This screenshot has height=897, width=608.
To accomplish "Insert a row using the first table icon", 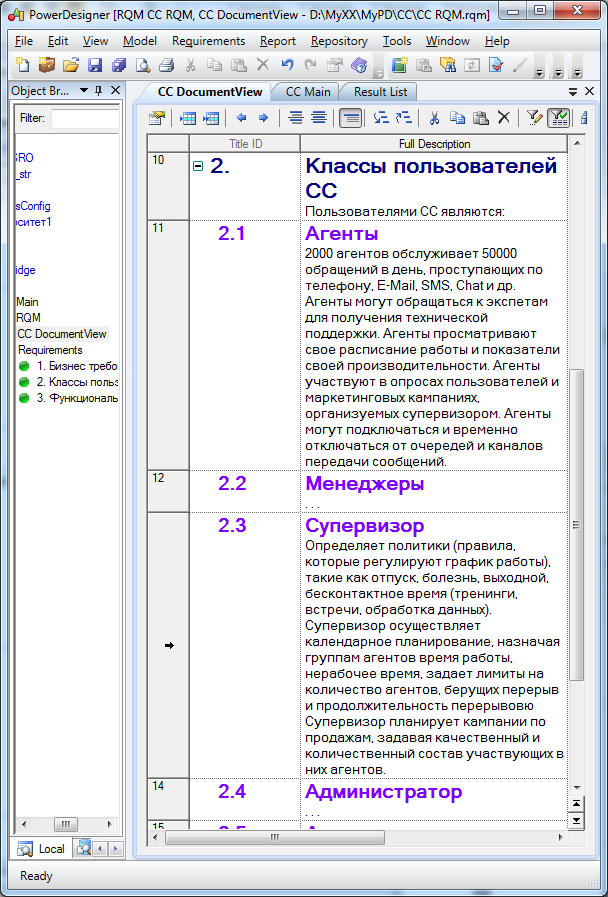I will (187, 118).
